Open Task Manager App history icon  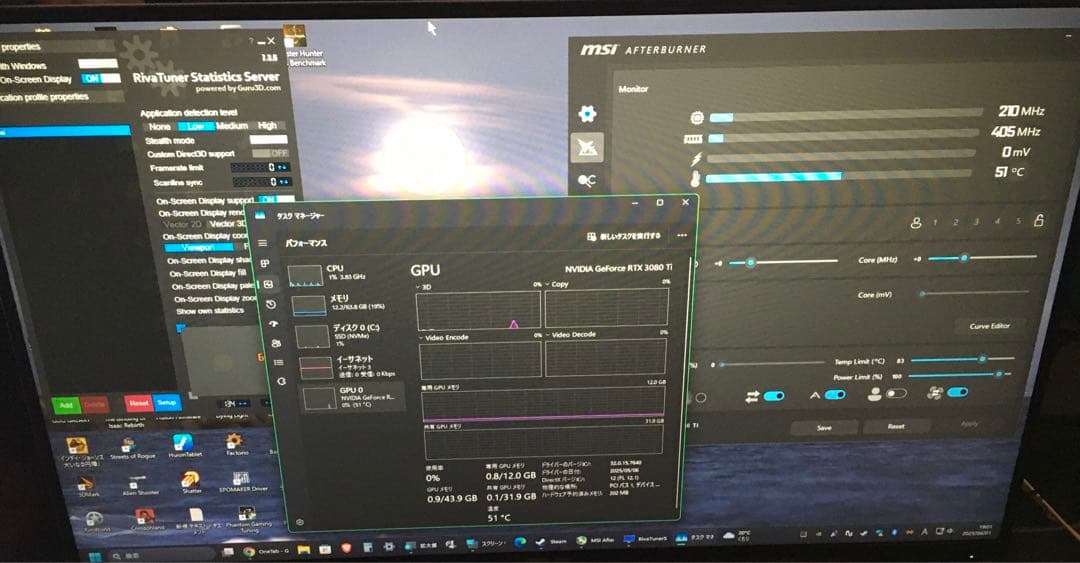271,304
